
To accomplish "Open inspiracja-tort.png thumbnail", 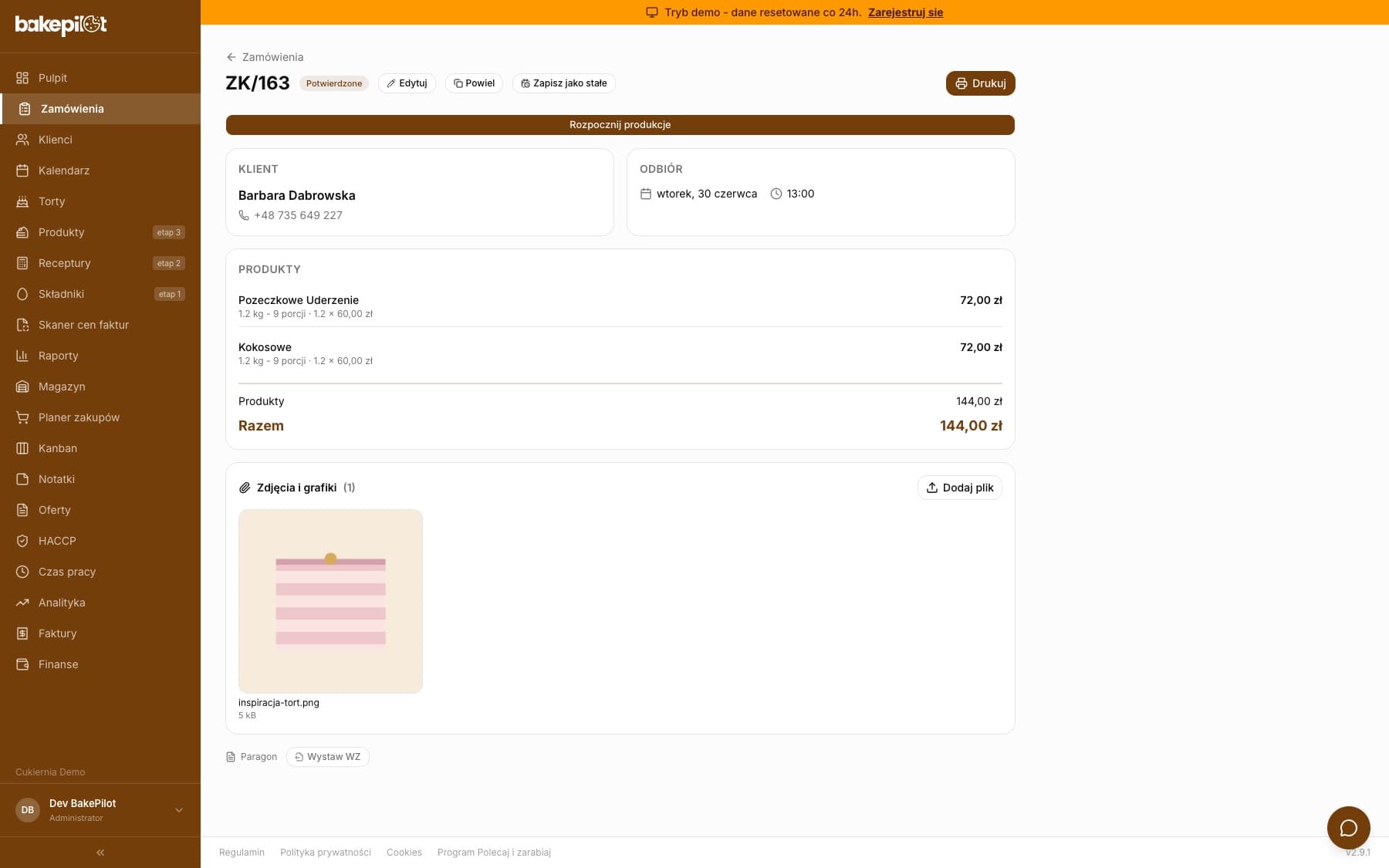I will pos(330,601).
